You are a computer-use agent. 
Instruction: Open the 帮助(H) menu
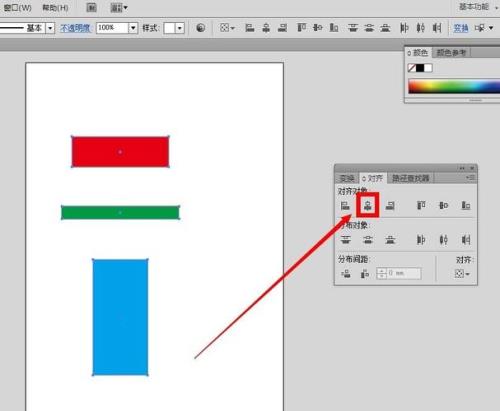pos(55,7)
